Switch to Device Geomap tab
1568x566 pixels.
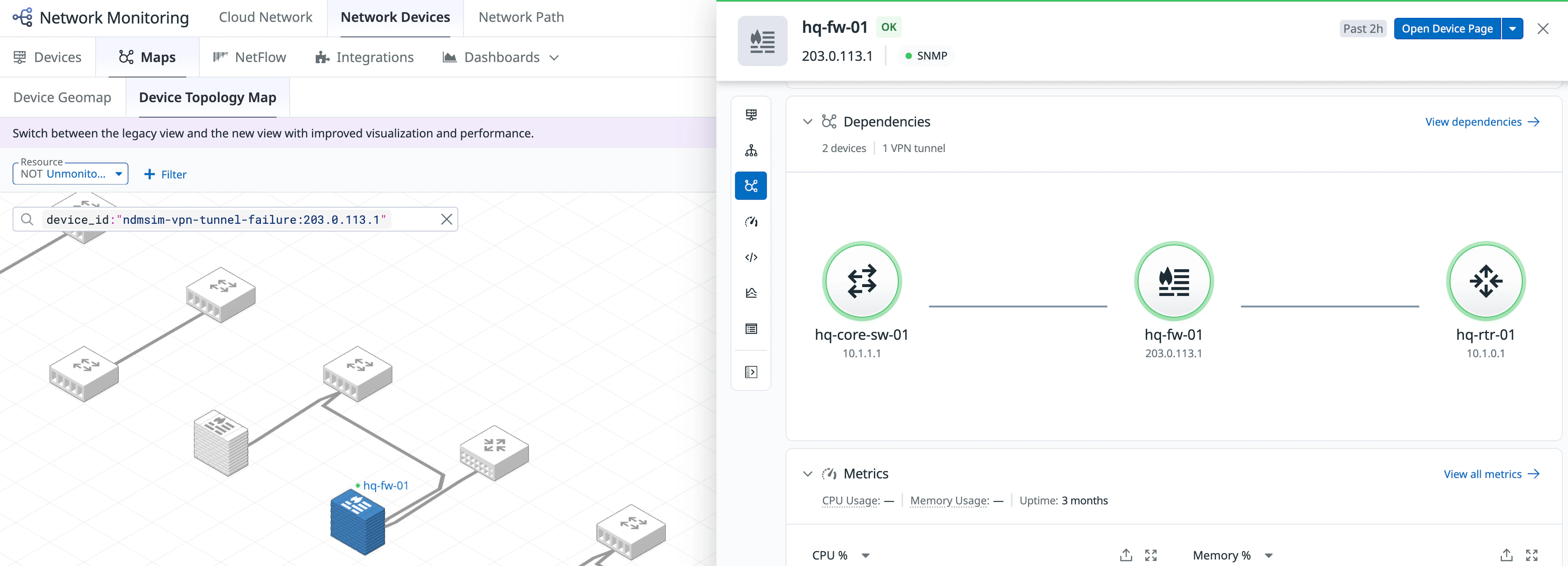(x=62, y=97)
